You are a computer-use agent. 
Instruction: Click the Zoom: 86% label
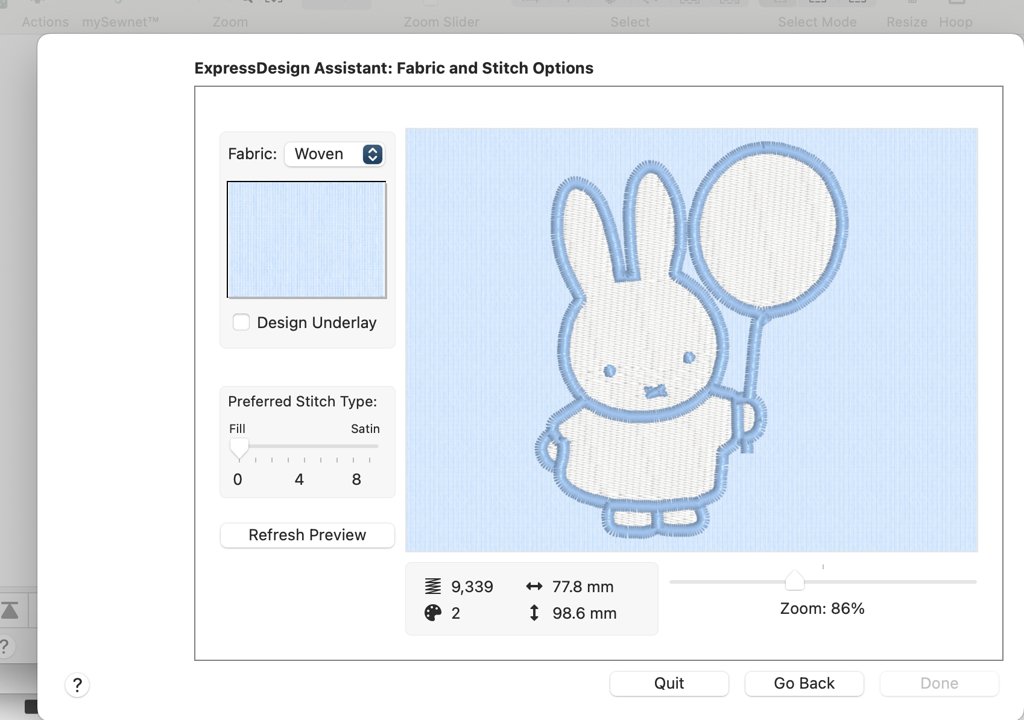(822, 608)
